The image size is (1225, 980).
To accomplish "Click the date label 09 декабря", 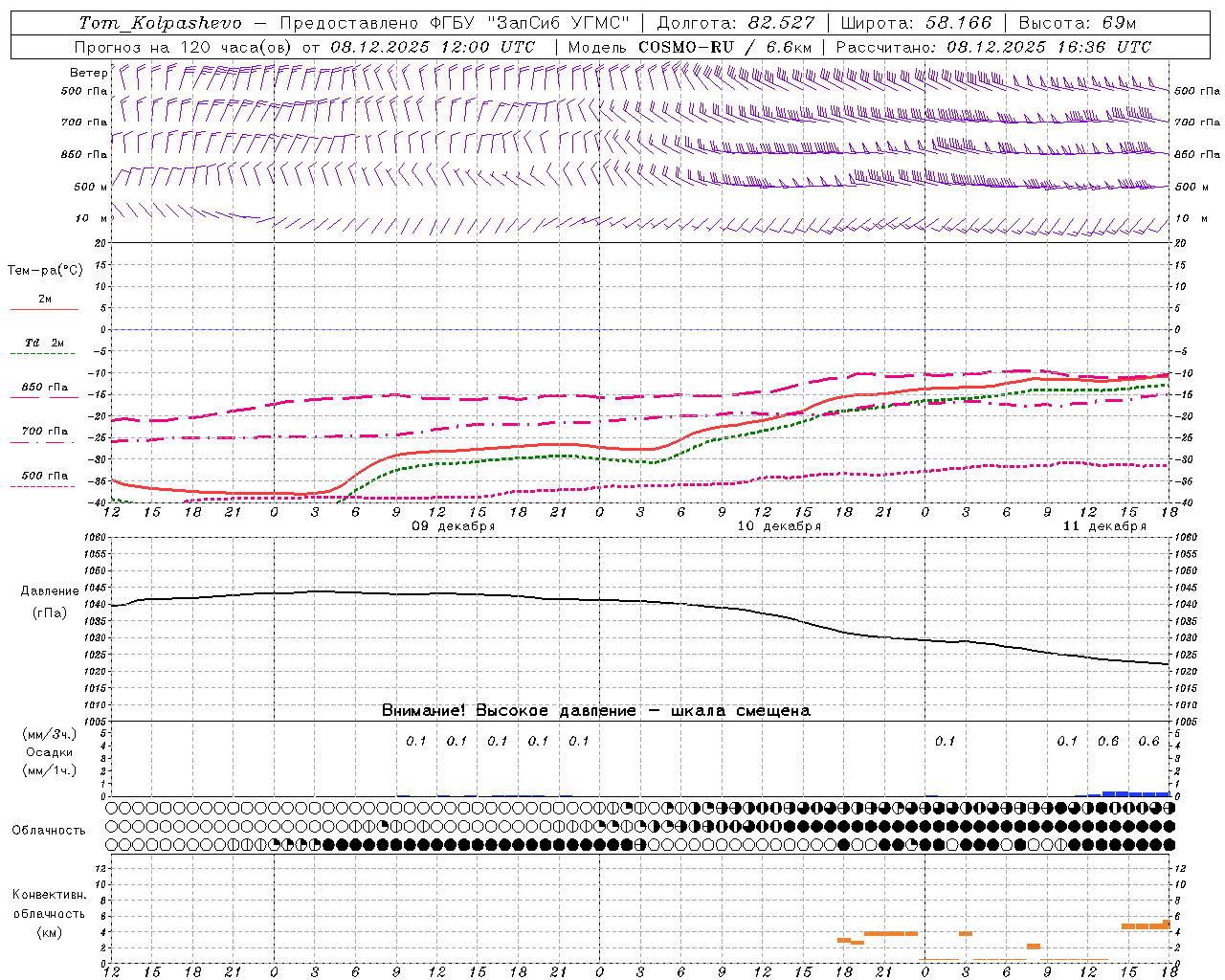I will tap(454, 526).
